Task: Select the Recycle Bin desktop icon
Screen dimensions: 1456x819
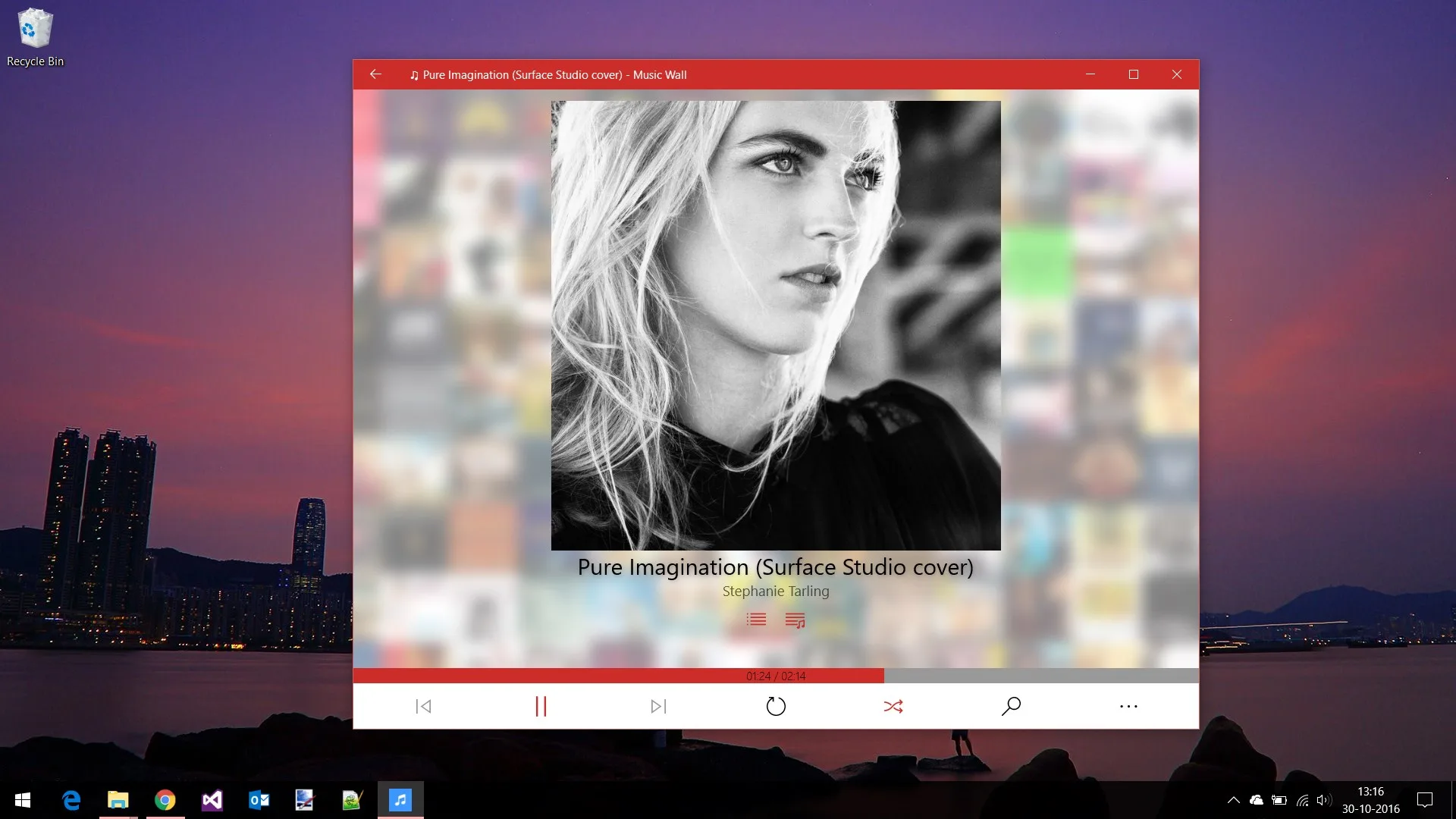Action: (35, 37)
